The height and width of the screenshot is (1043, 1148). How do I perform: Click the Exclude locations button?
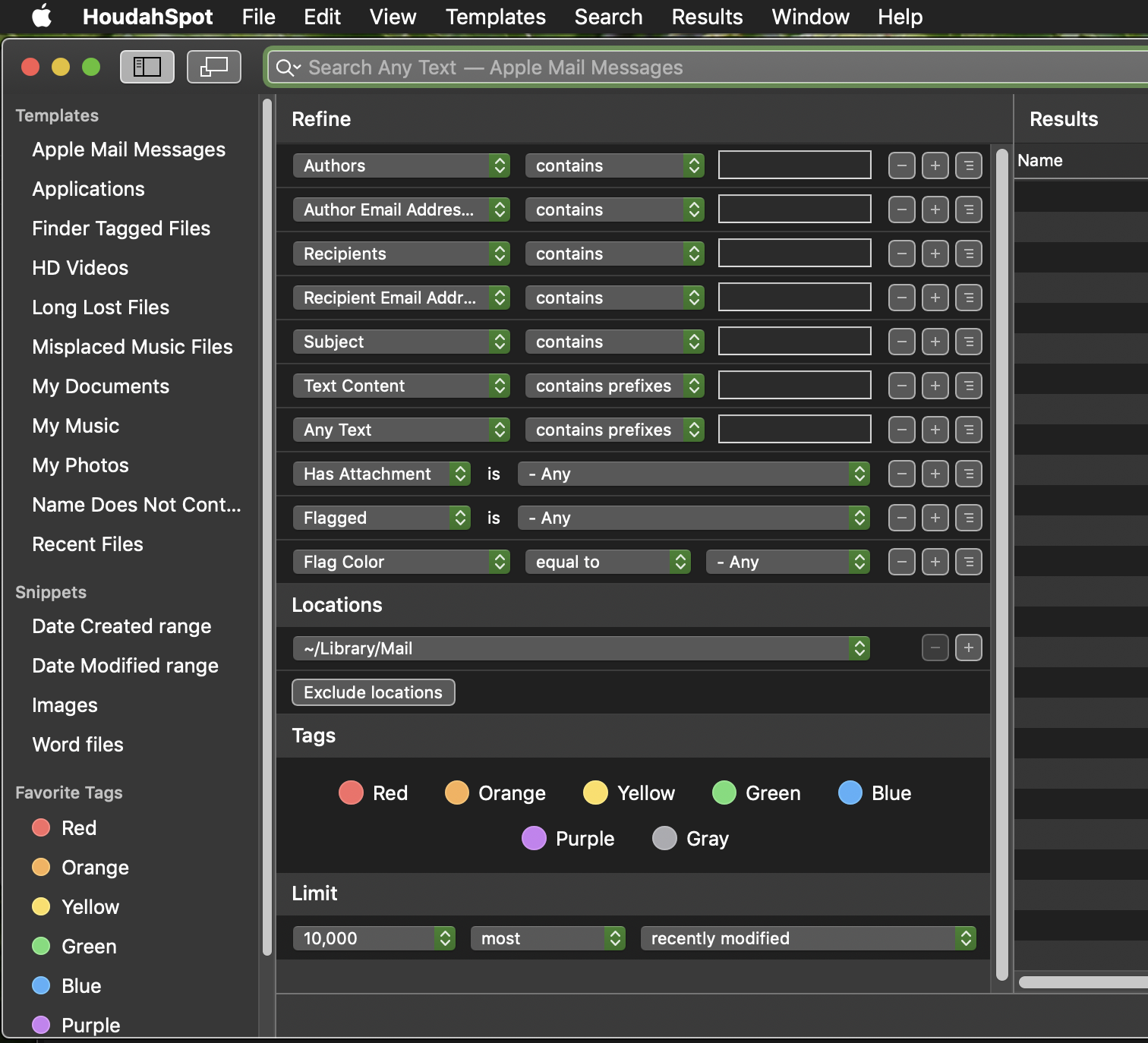pyautogui.click(x=374, y=692)
